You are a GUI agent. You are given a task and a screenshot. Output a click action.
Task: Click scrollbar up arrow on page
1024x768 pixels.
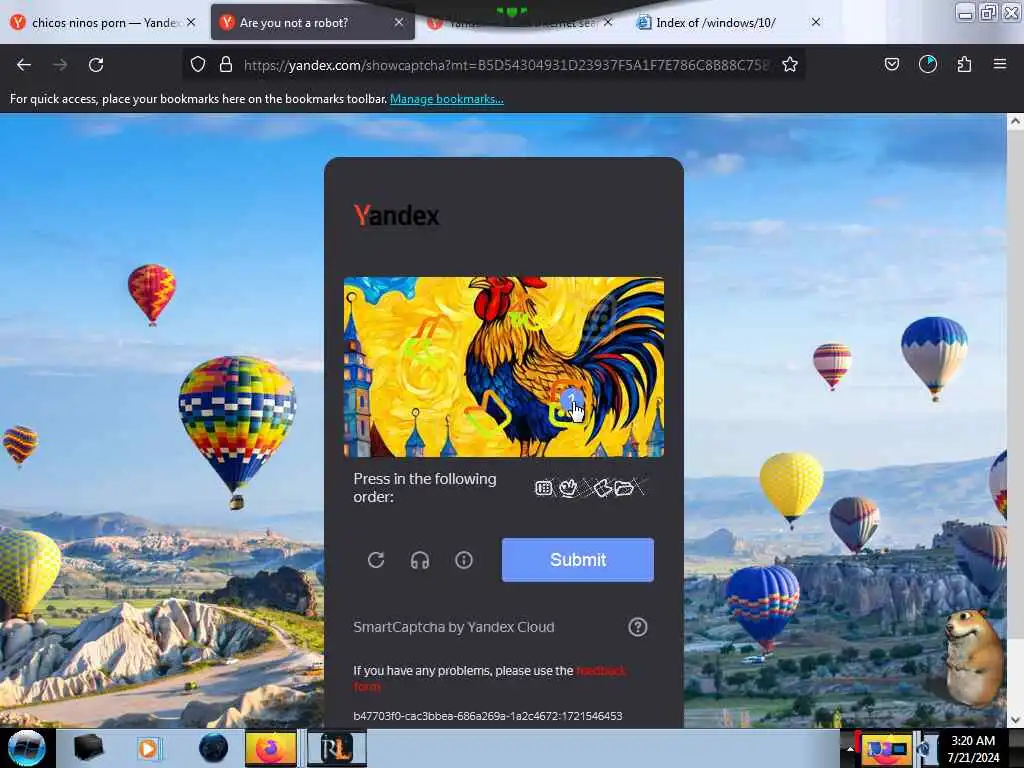1015,121
